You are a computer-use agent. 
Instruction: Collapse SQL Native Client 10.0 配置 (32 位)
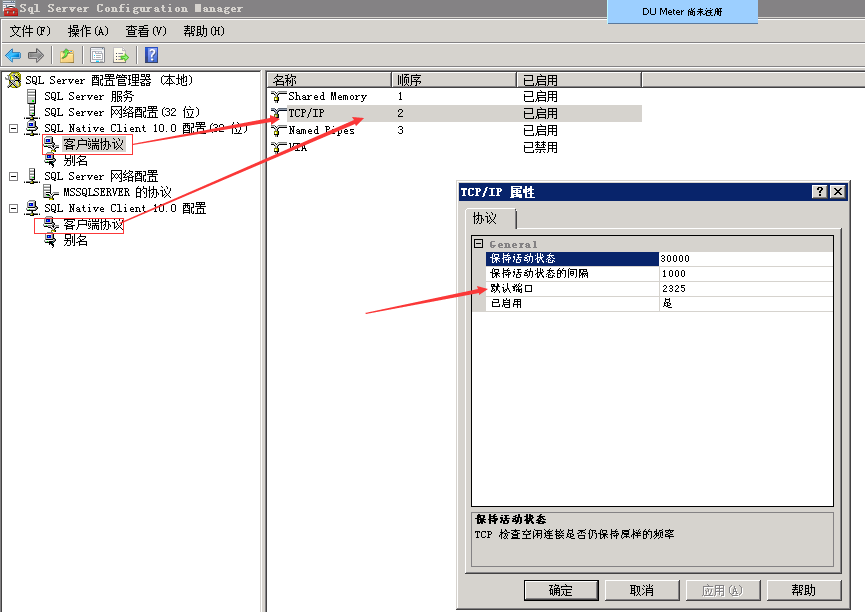tap(13, 129)
